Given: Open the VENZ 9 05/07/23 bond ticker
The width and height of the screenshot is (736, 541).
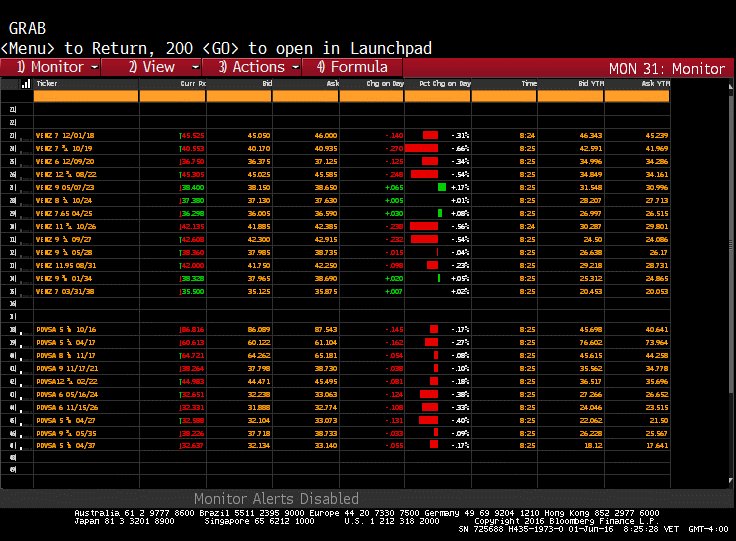Looking at the screenshot, I should coord(62,186).
